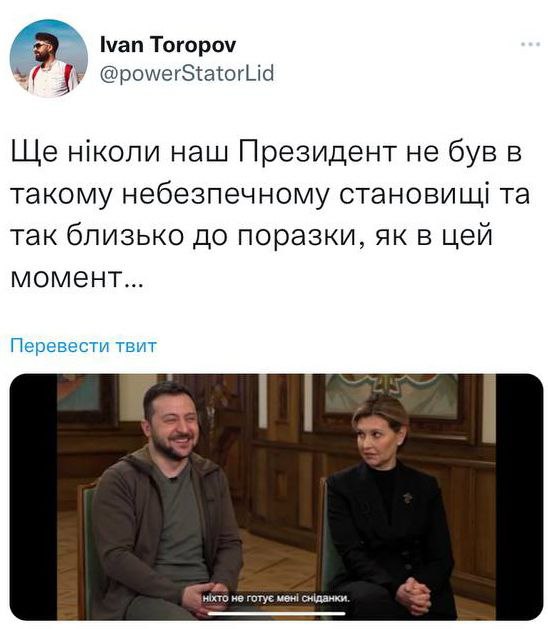
Task: Click the woman in black jacket
Action: [x=390, y=505]
